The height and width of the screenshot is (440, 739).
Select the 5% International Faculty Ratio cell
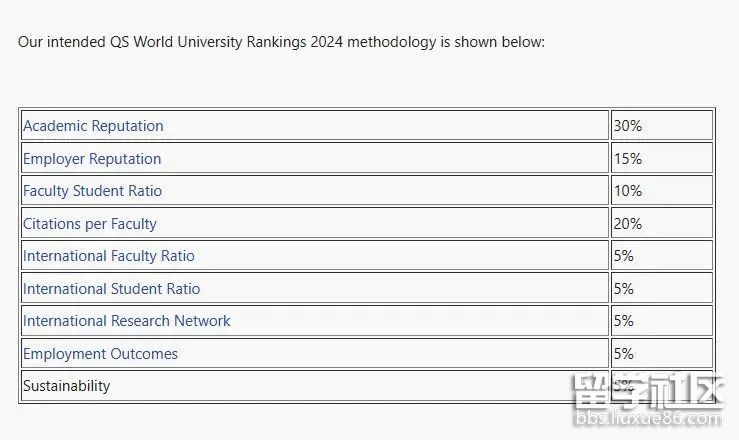coord(624,256)
